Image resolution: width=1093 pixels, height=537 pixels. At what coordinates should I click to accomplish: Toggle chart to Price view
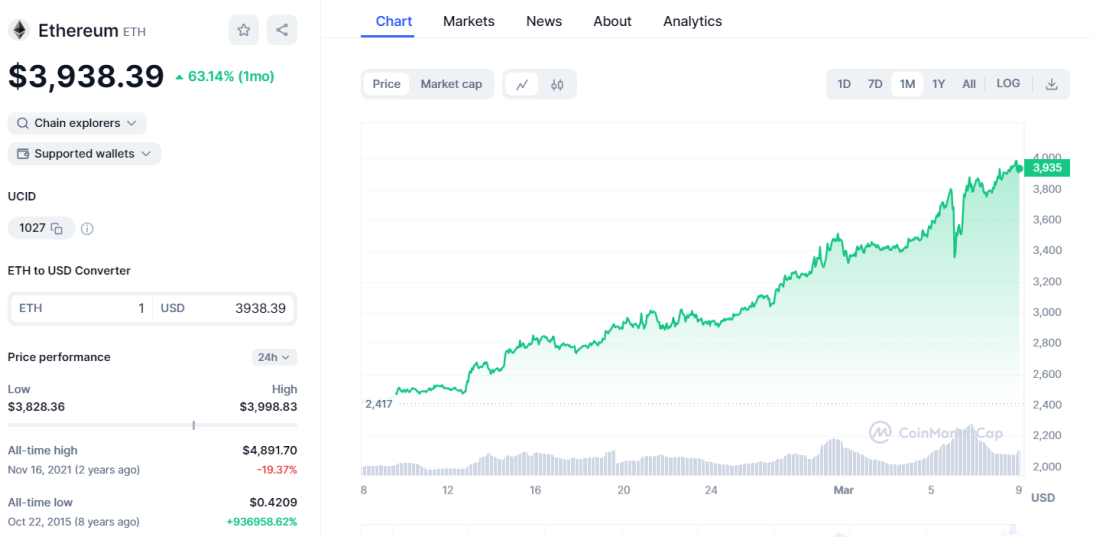click(386, 84)
